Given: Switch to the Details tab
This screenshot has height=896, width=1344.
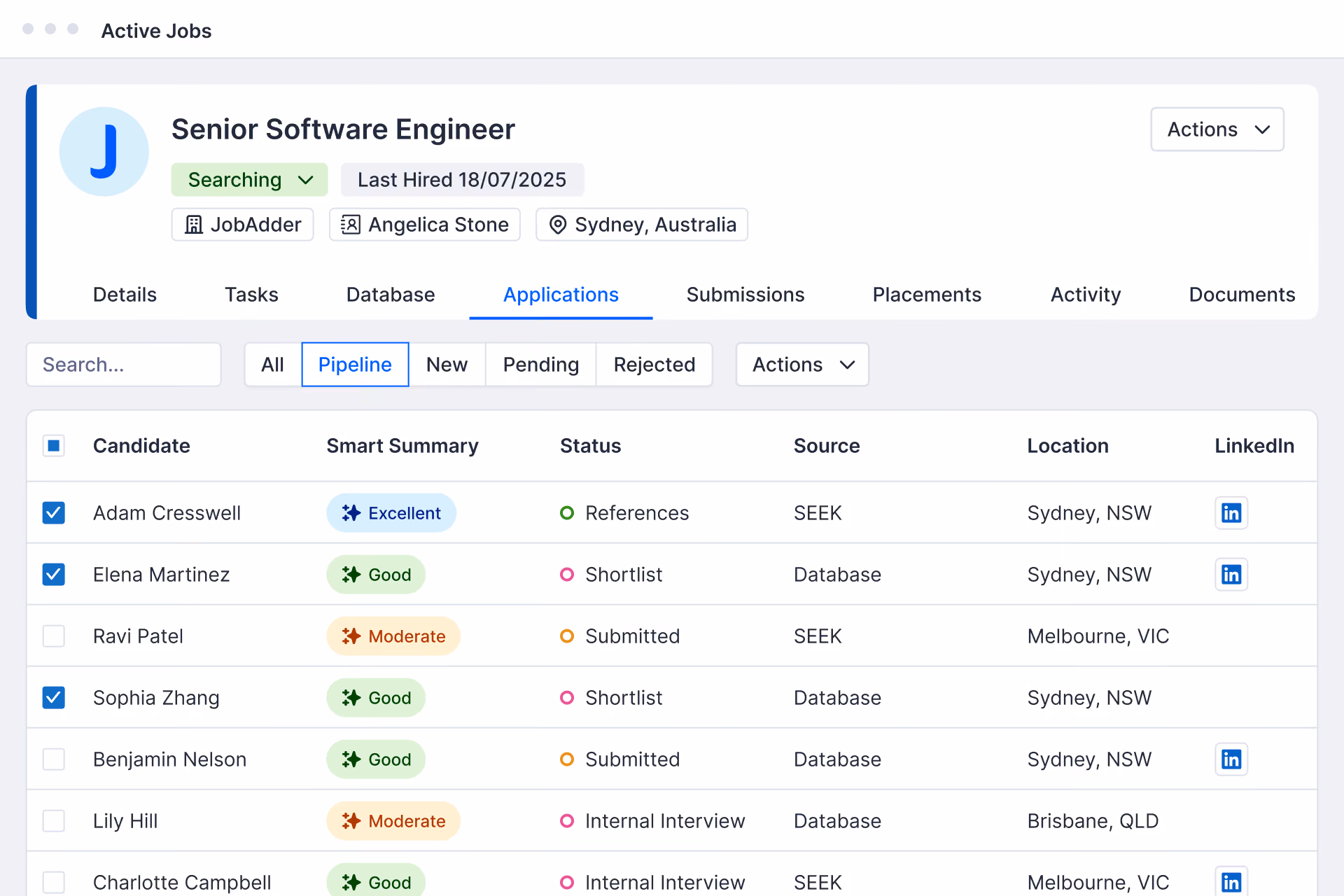Looking at the screenshot, I should (x=125, y=295).
